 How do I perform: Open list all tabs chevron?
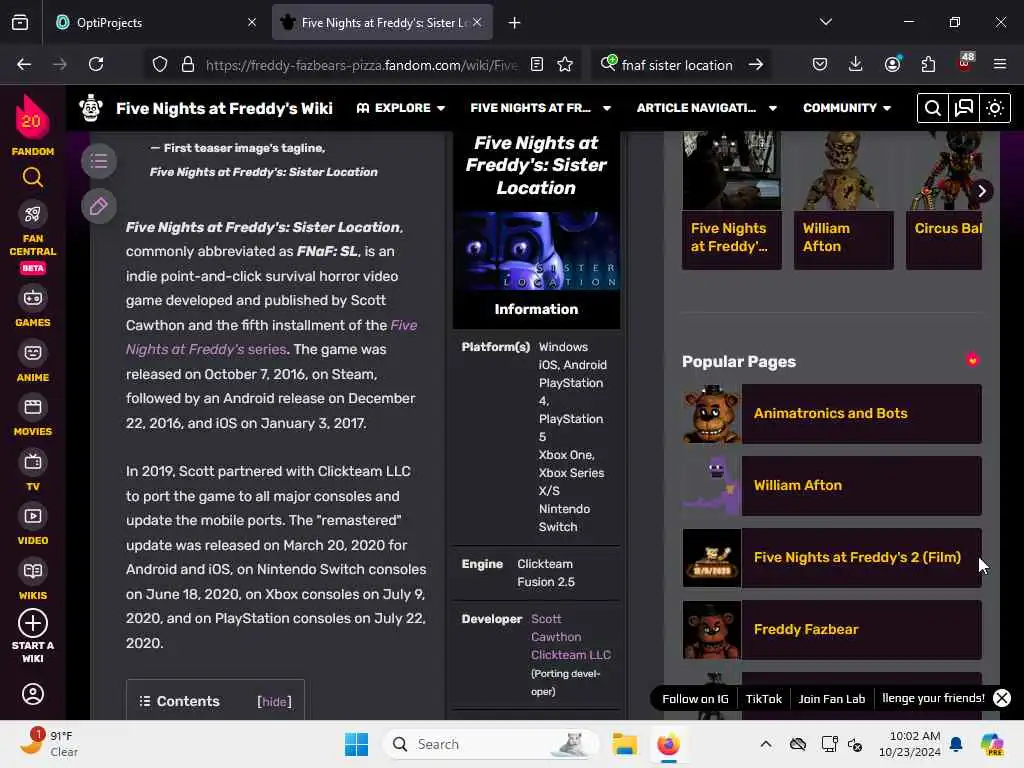pos(826,22)
